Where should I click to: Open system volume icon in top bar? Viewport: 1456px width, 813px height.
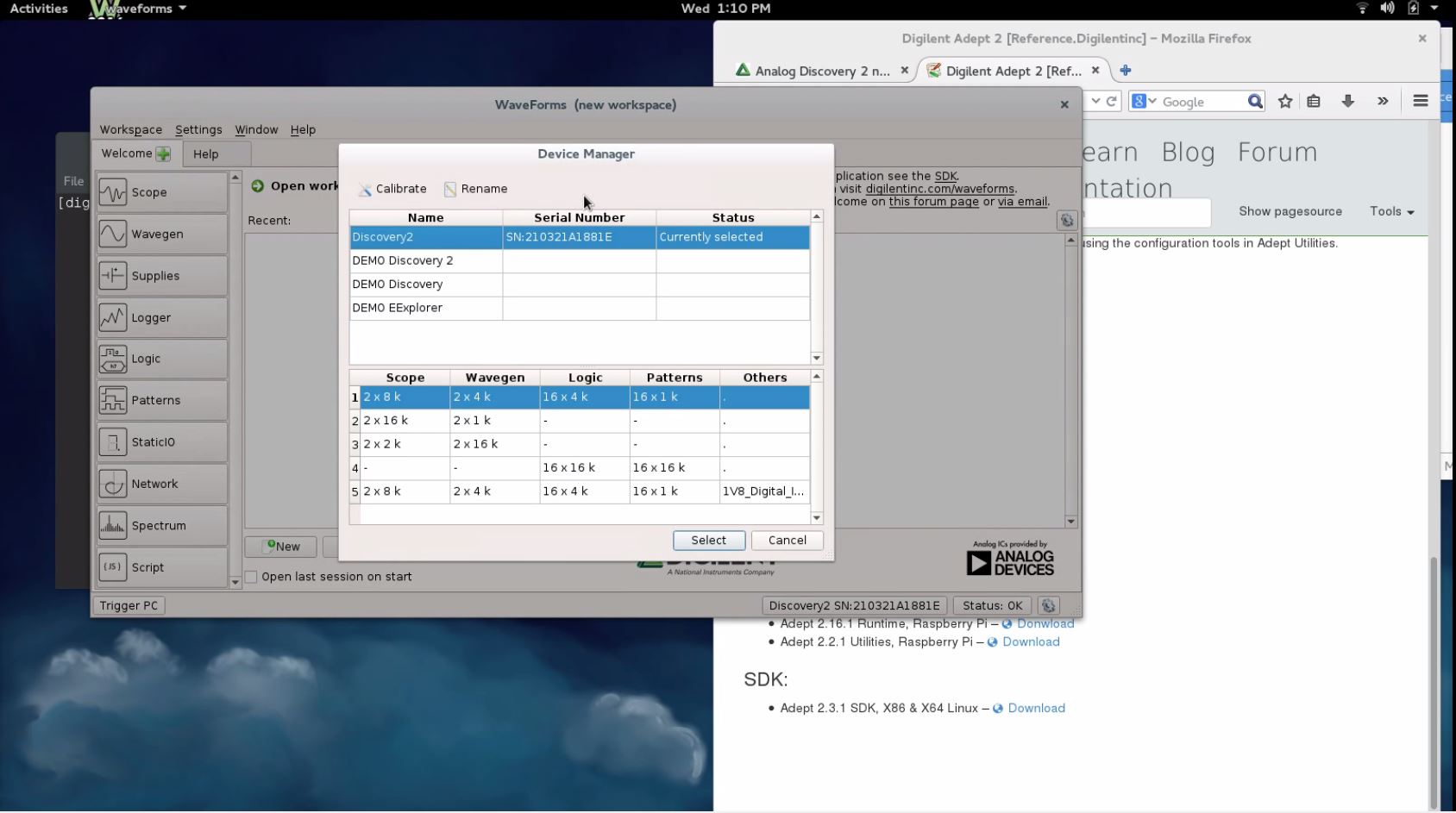(1387, 9)
